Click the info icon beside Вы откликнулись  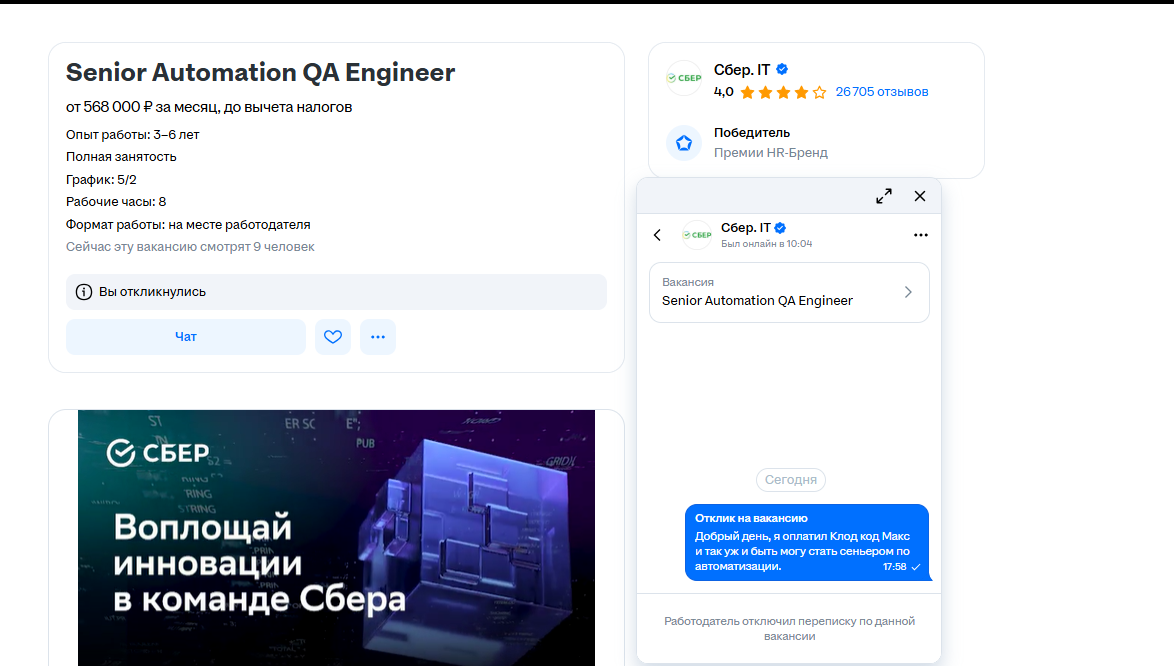pos(84,292)
